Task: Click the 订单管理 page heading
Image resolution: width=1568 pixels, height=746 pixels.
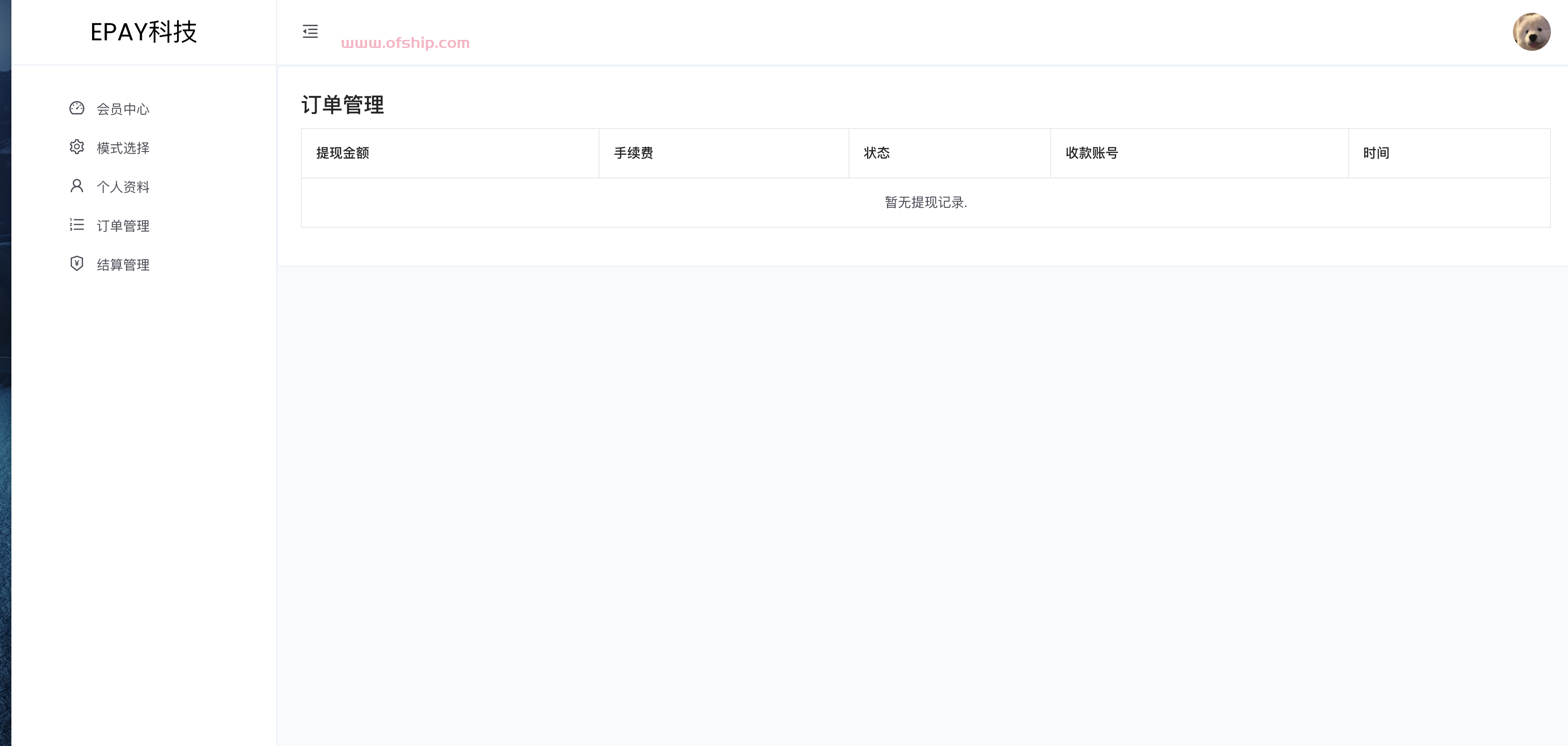Action: pyautogui.click(x=343, y=105)
